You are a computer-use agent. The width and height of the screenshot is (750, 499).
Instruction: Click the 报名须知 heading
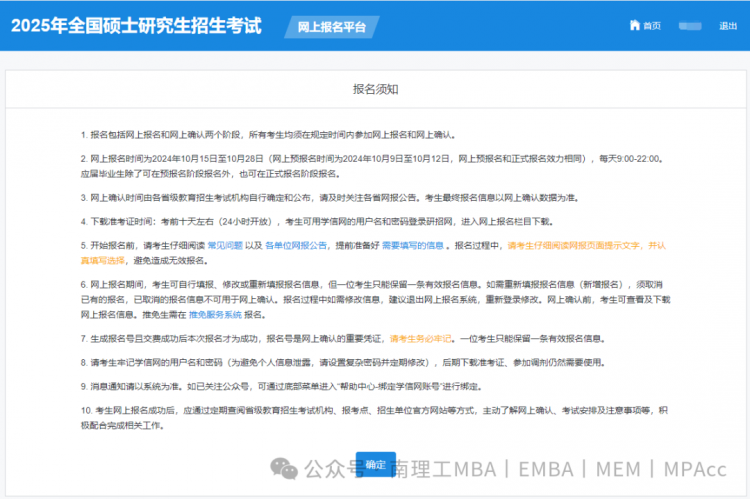point(375,89)
